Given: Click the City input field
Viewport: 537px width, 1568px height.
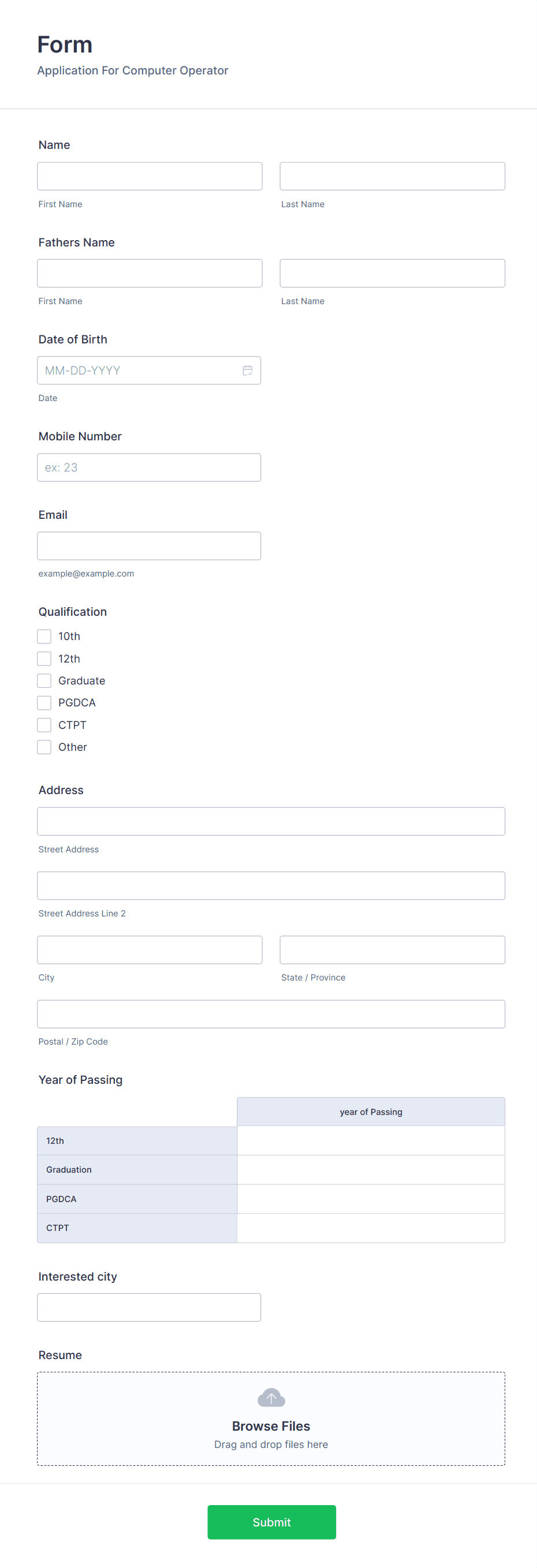Looking at the screenshot, I should point(149,949).
